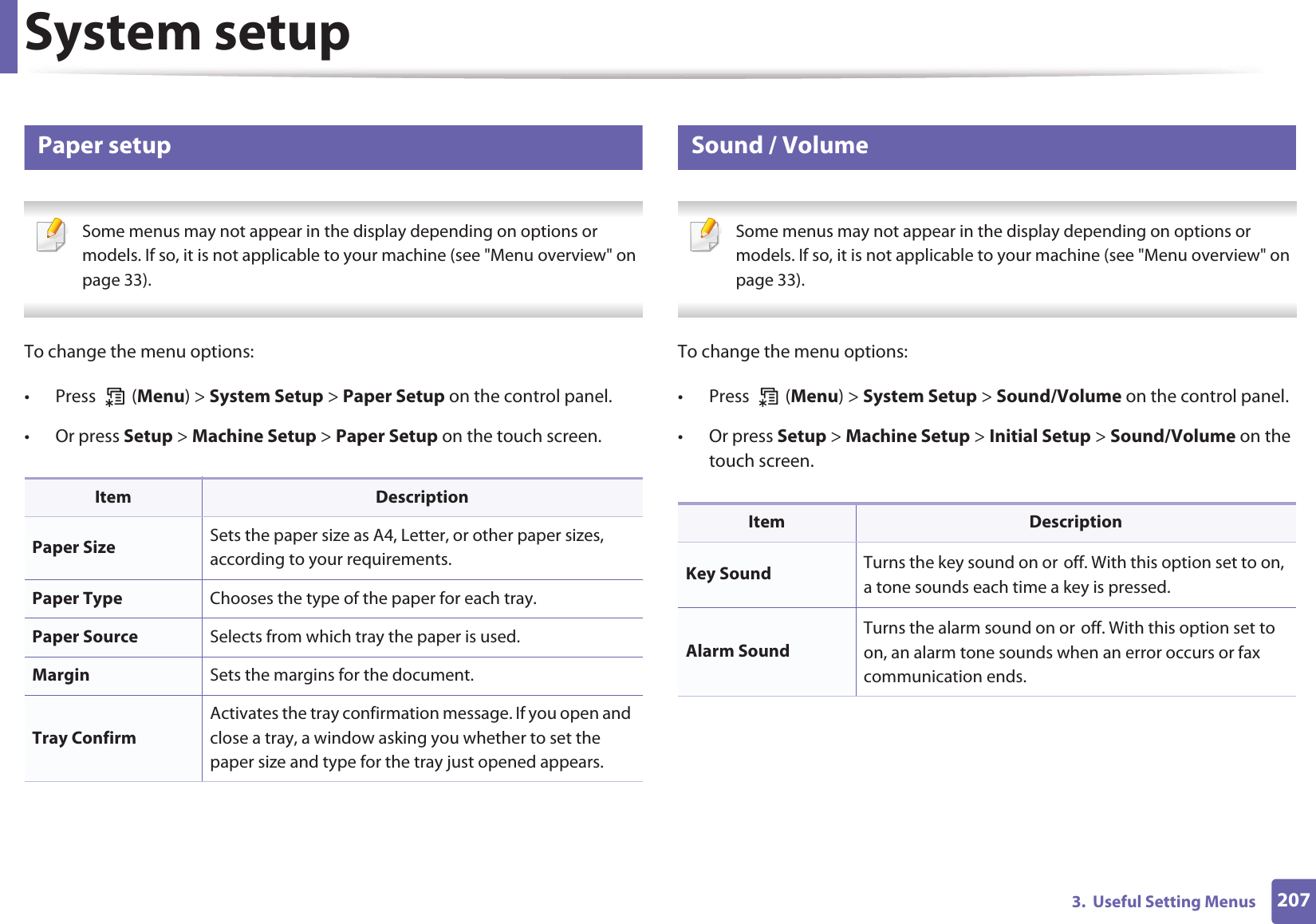
Task: Click the "3. Useful Setting Menus" chapter footer link
Action: click(x=1163, y=902)
